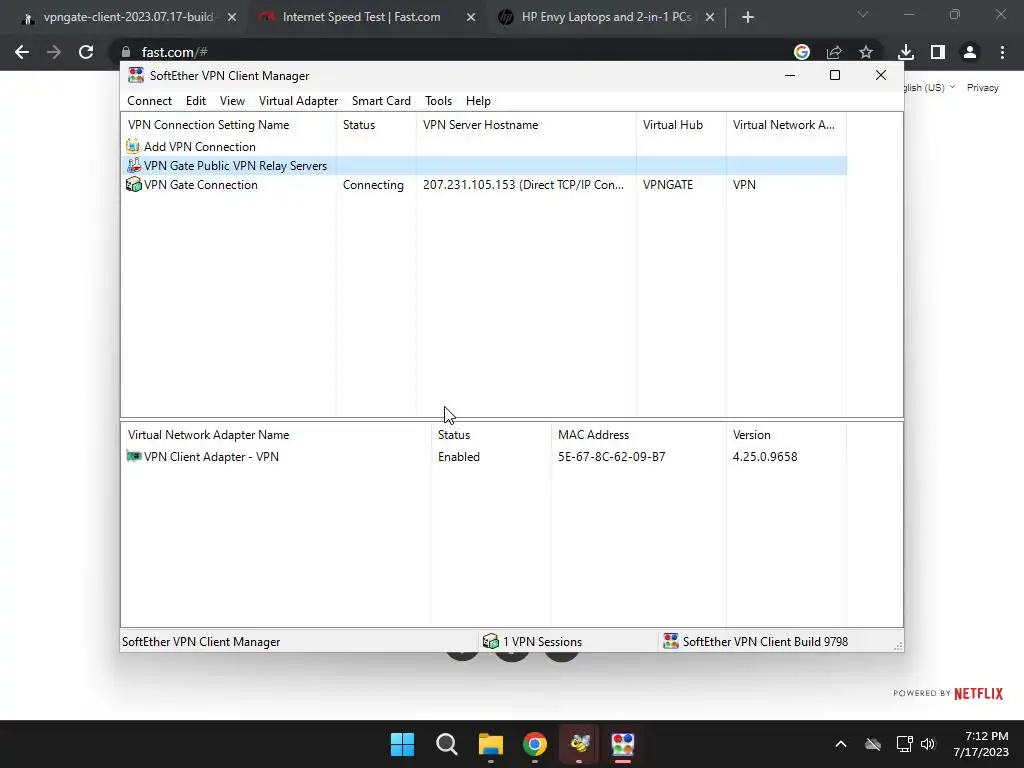Screen dimensions: 1024x768
Task: Select the VPN Client Adapter - VPN row
Action: coord(483,456)
